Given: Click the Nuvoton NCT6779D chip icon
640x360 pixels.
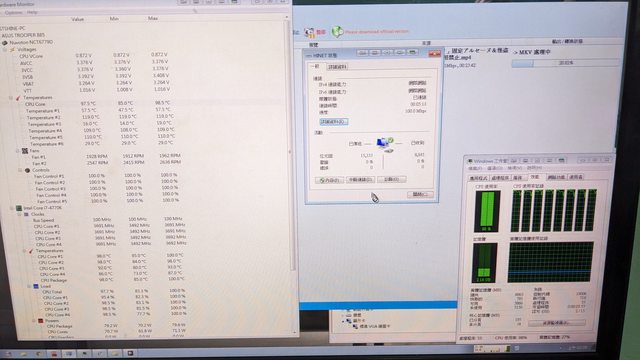Looking at the screenshot, I should pyautogui.click(x=5, y=42).
